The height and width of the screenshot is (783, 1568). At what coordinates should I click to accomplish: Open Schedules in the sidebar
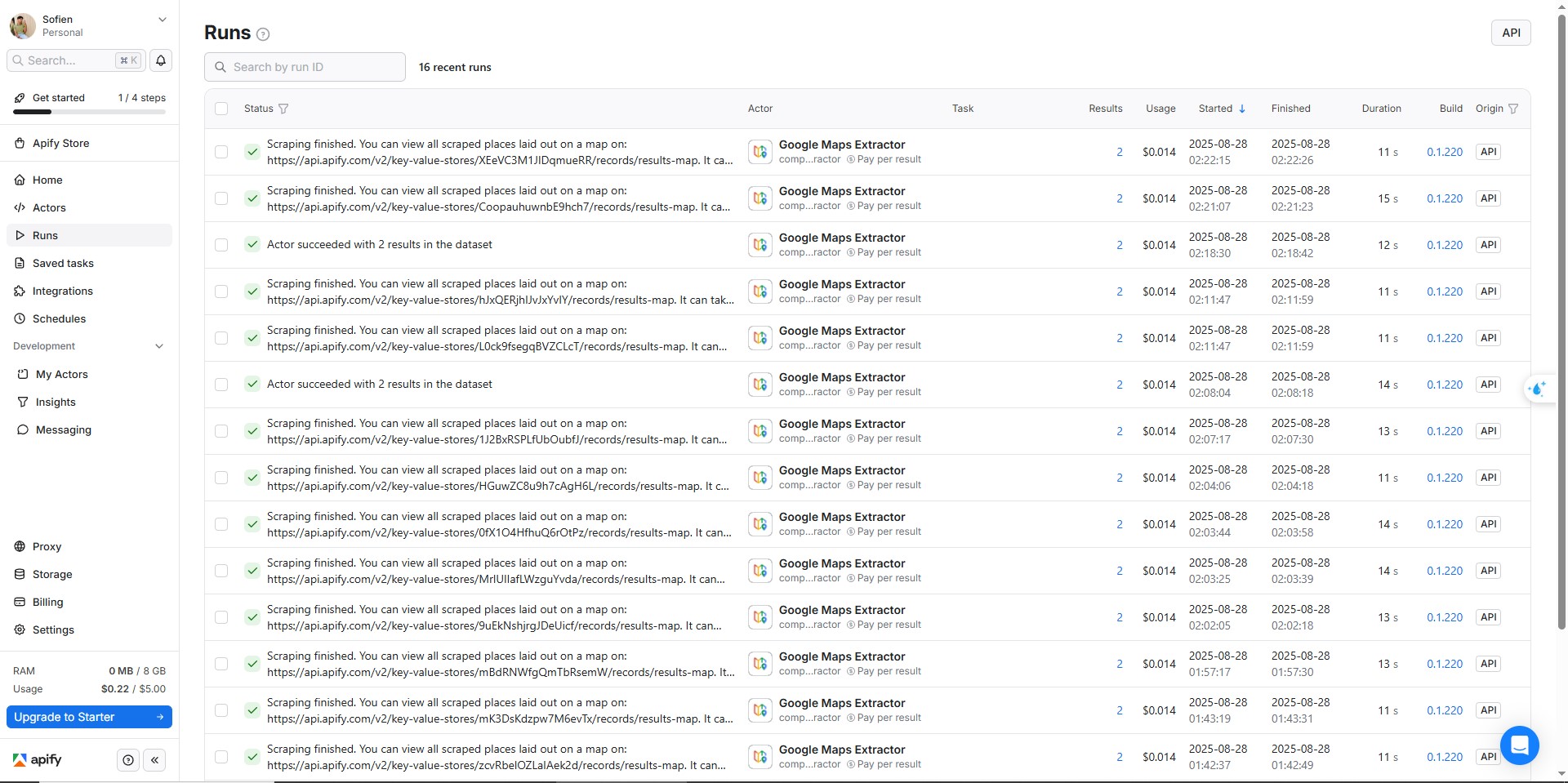[x=89, y=318]
